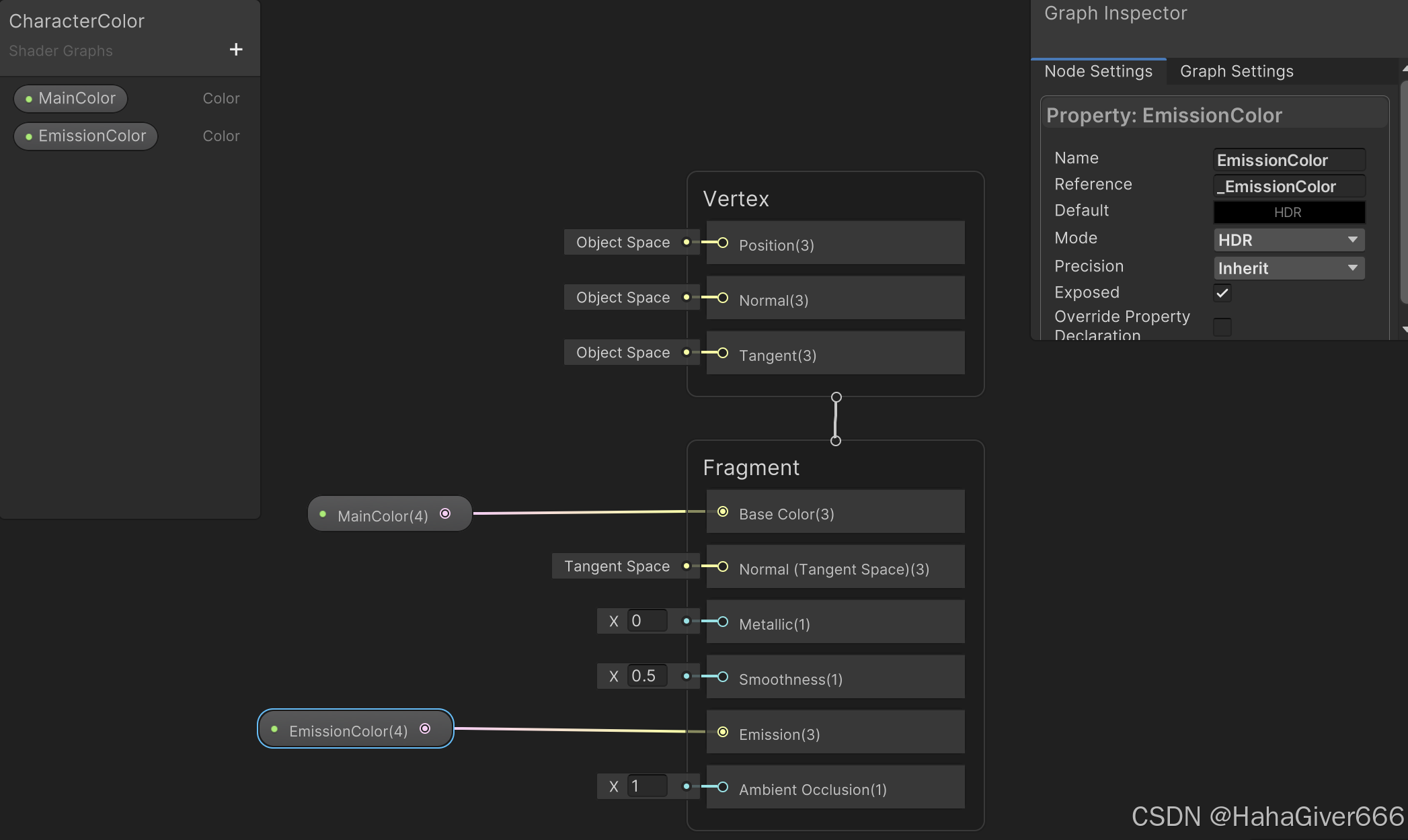Click the plus icon to add blackboard property
This screenshot has width=1408, height=840.
[x=235, y=50]
